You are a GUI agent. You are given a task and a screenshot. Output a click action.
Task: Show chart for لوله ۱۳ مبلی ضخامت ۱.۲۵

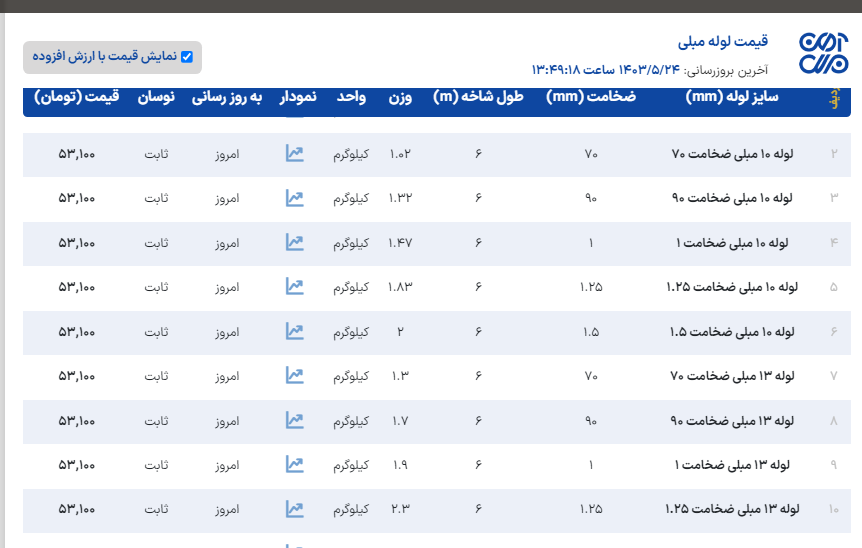coord(294,509)
